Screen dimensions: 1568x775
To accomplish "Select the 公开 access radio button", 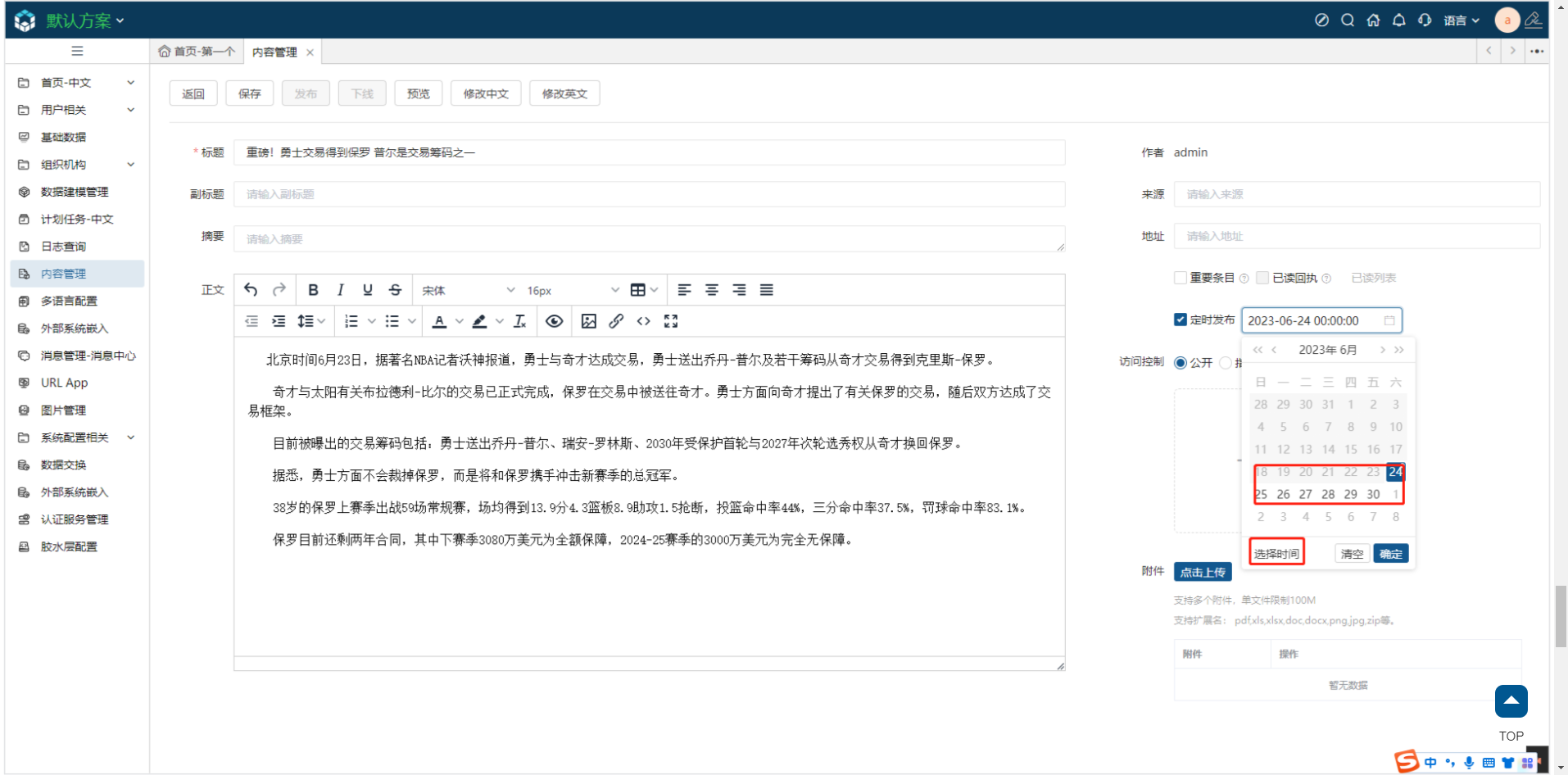I will [1181, 362].
